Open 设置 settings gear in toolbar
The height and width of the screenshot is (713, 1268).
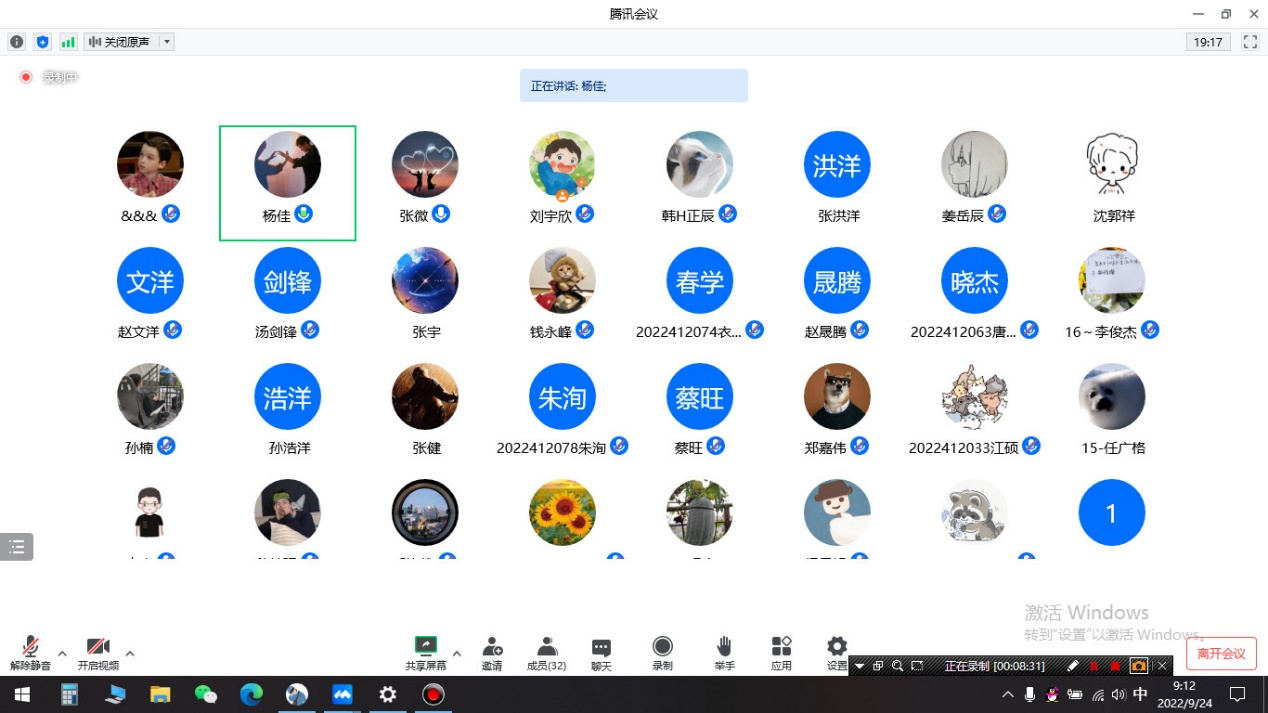point(837,650)
